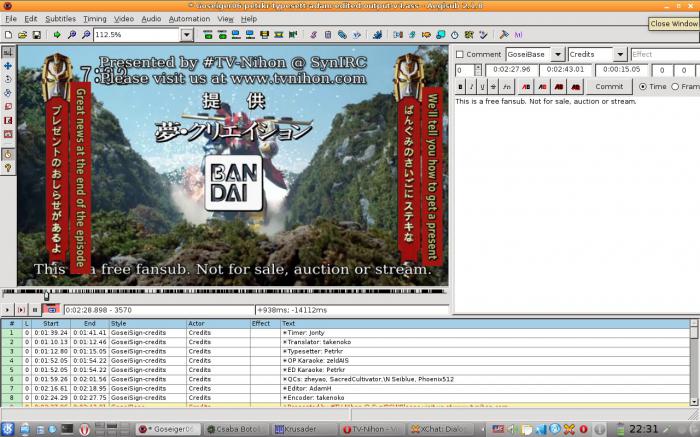
Task: Select the clip rectangle visual tool
Action: tap(8, 120)
